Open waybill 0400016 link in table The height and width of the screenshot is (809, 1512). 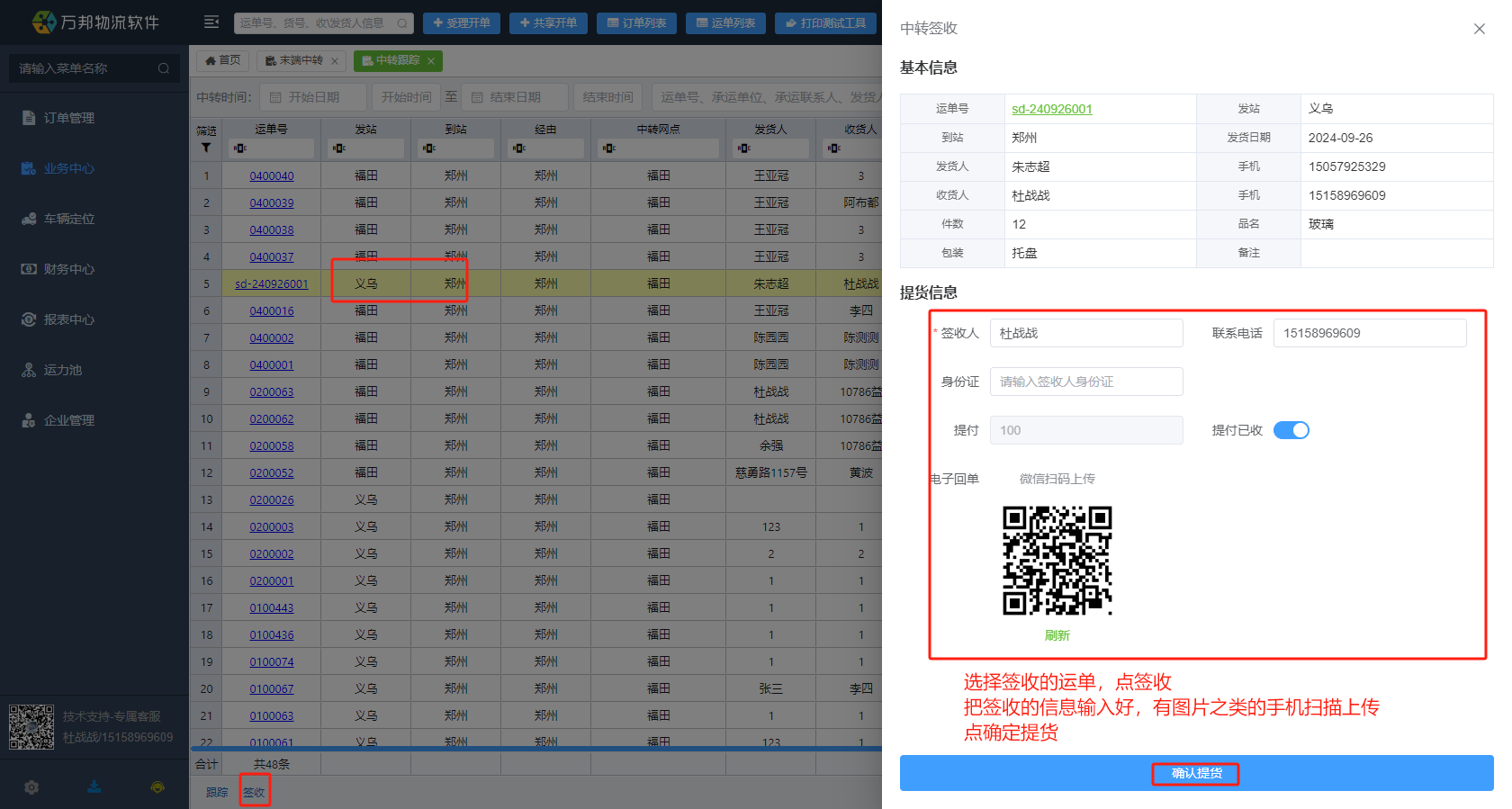click(x=271, y=310)
